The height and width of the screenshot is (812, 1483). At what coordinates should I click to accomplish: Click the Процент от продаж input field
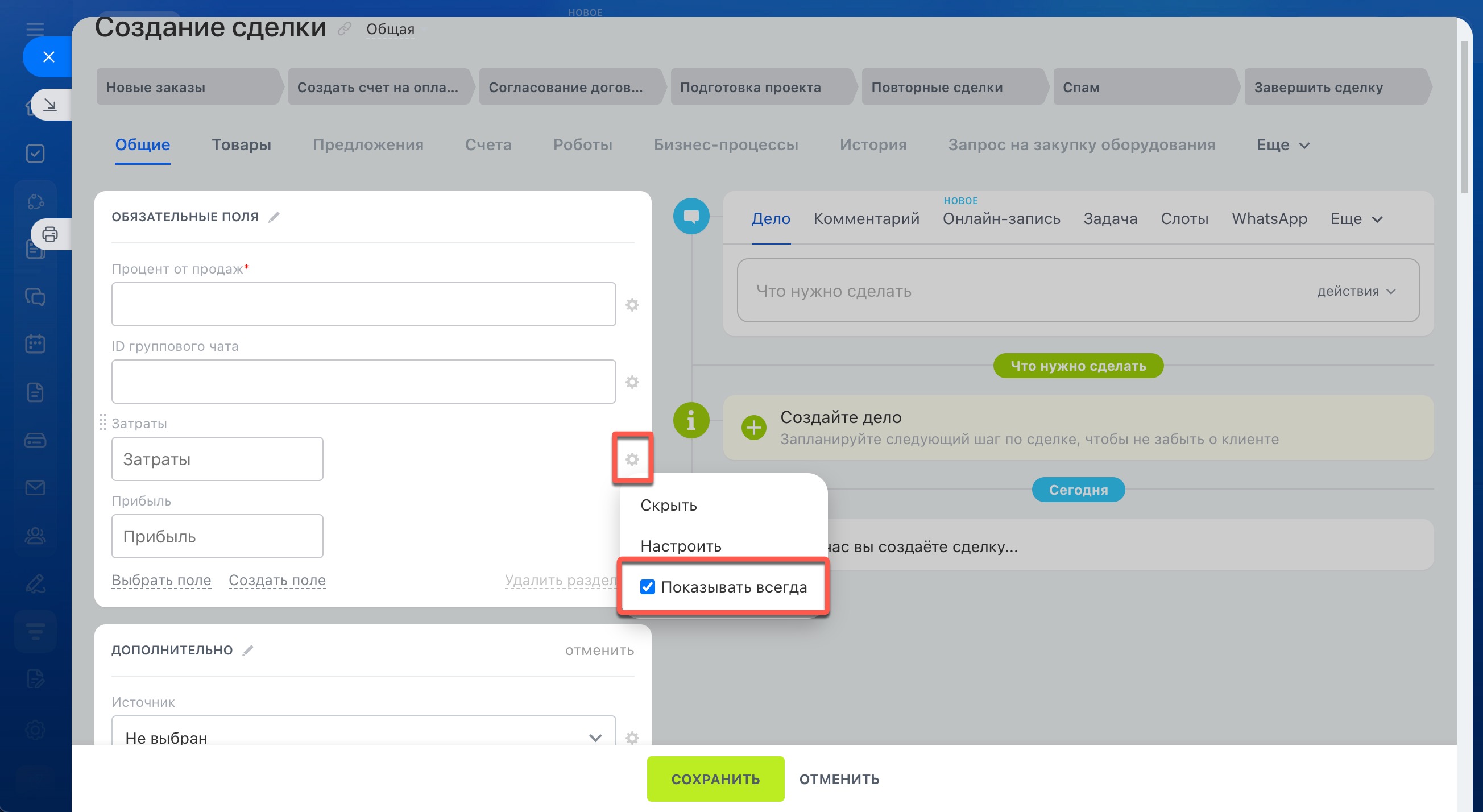(363, 304)
